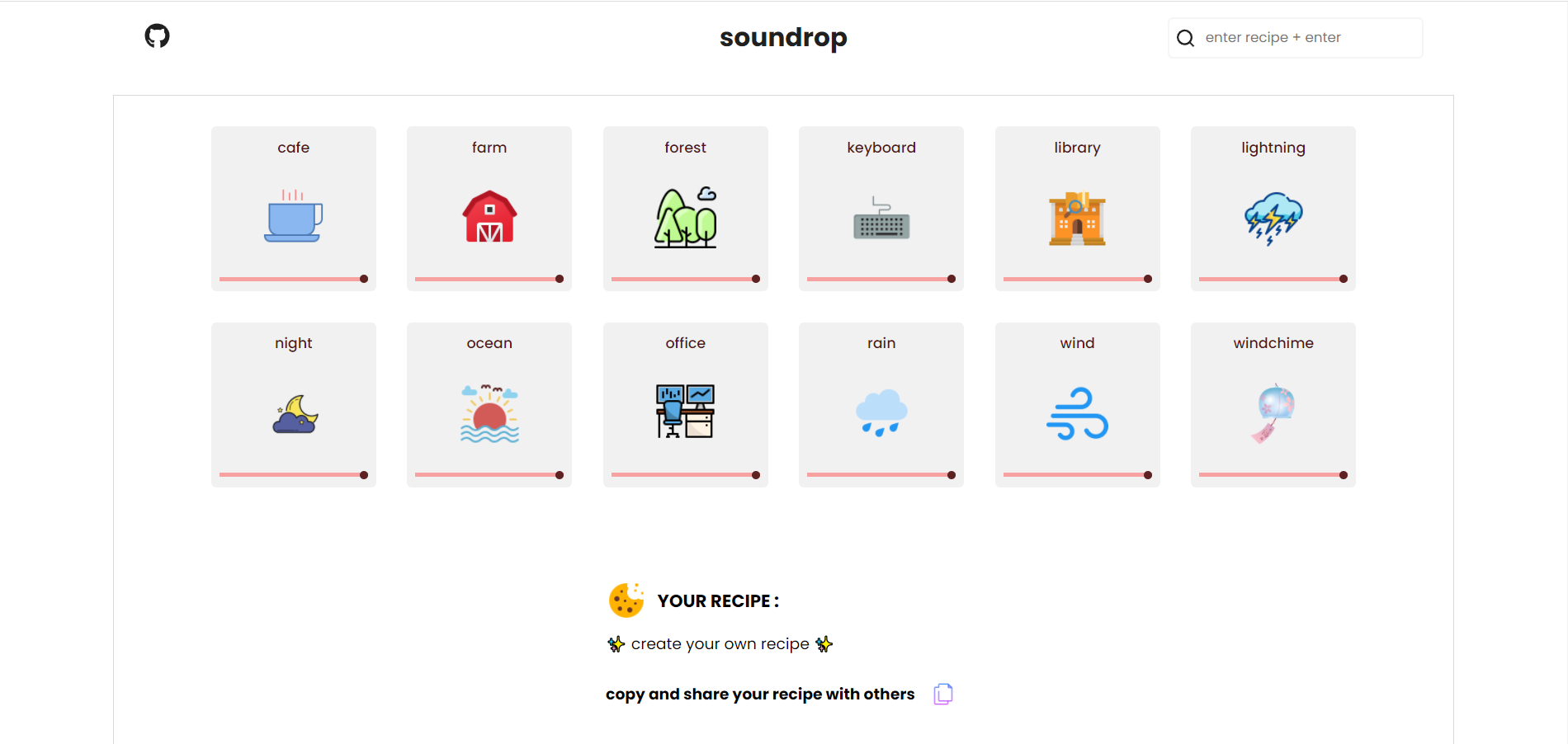Click the search magnifier icon
Screen dimensions: 1568x744
[1186, 37]
